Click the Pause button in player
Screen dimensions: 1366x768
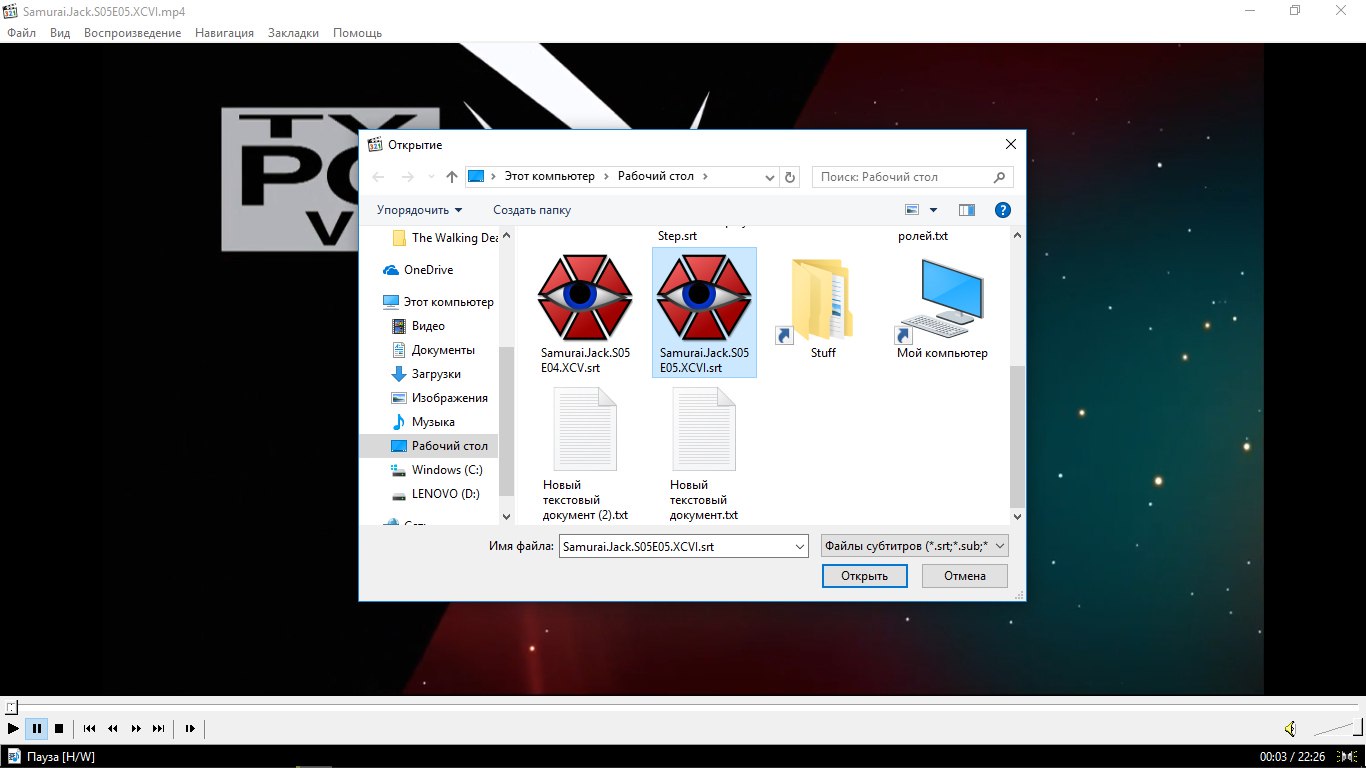pos(36,729)
